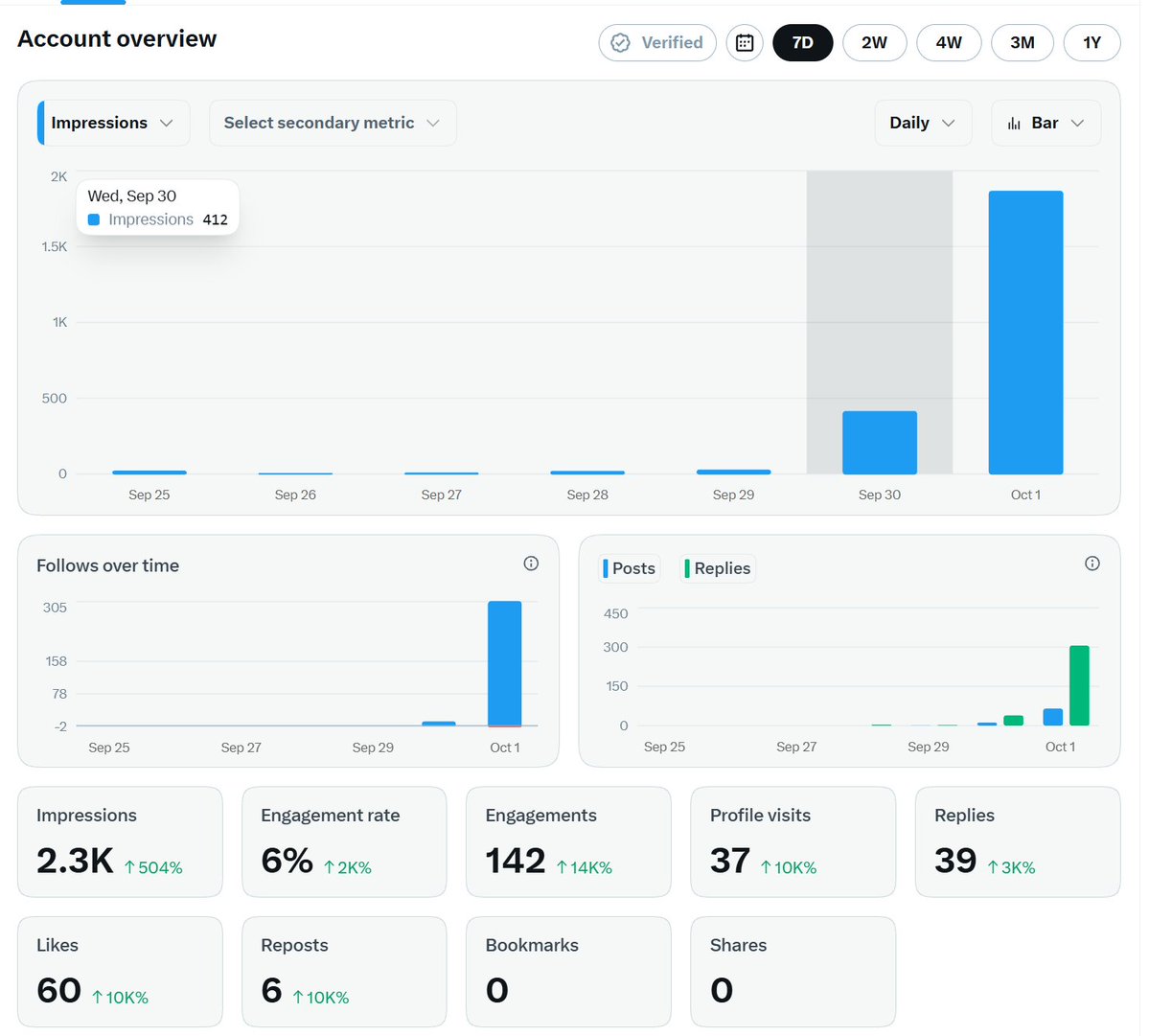Switch to the 1Y time range
This screenshot has width=1149, height=1036.
1092,42
